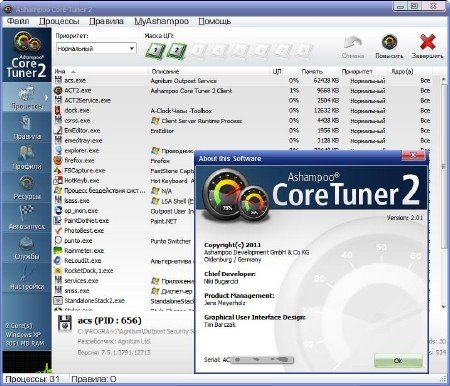
Task: Select the dock.exe process icon
Action: point(58,110)
